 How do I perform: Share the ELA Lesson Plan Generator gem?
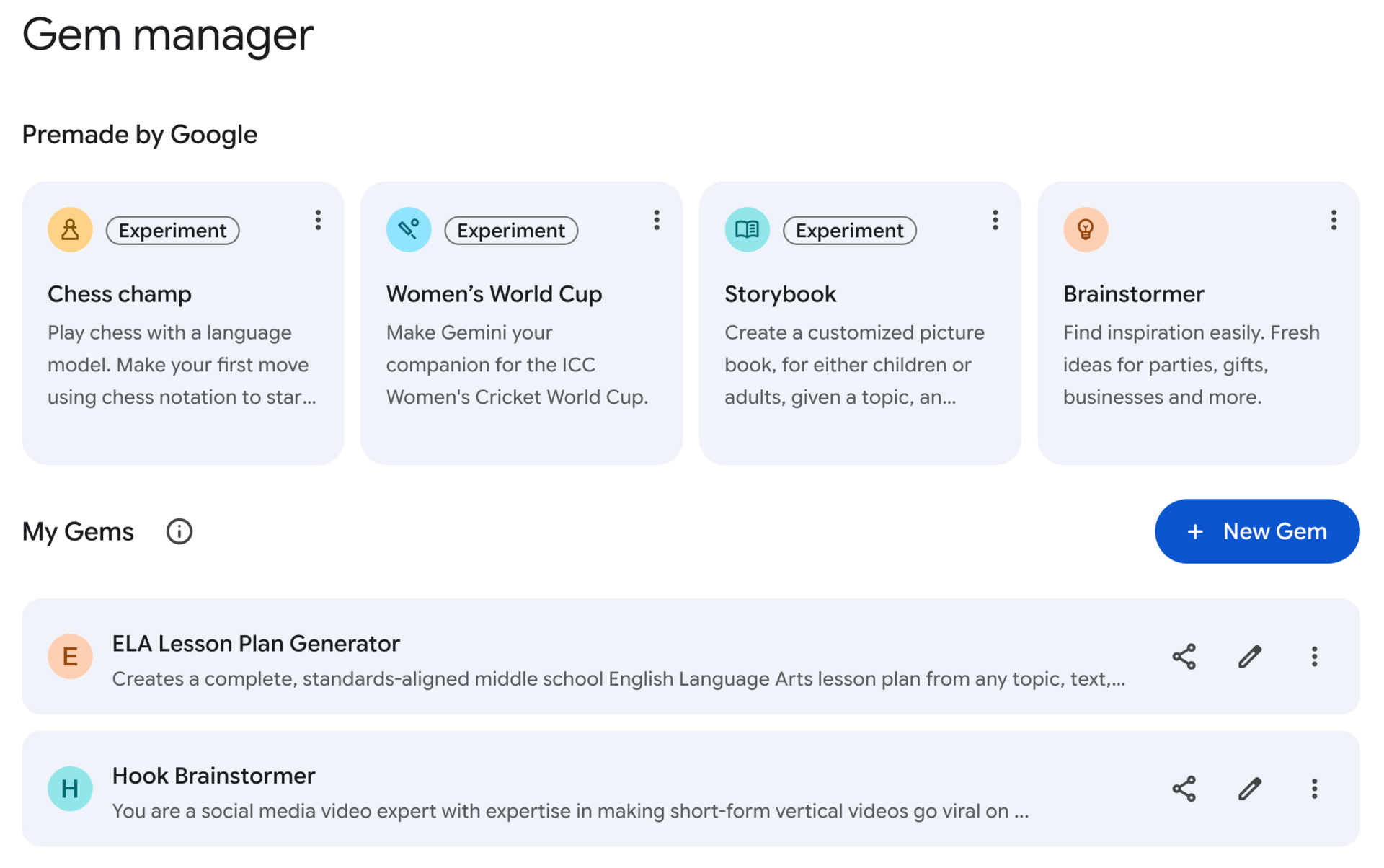click(x=1184, y=657)
